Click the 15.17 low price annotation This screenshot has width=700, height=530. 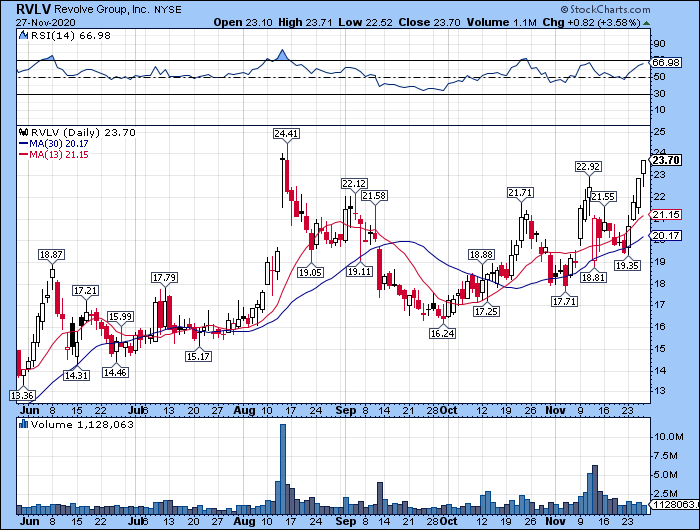(198, 356)
